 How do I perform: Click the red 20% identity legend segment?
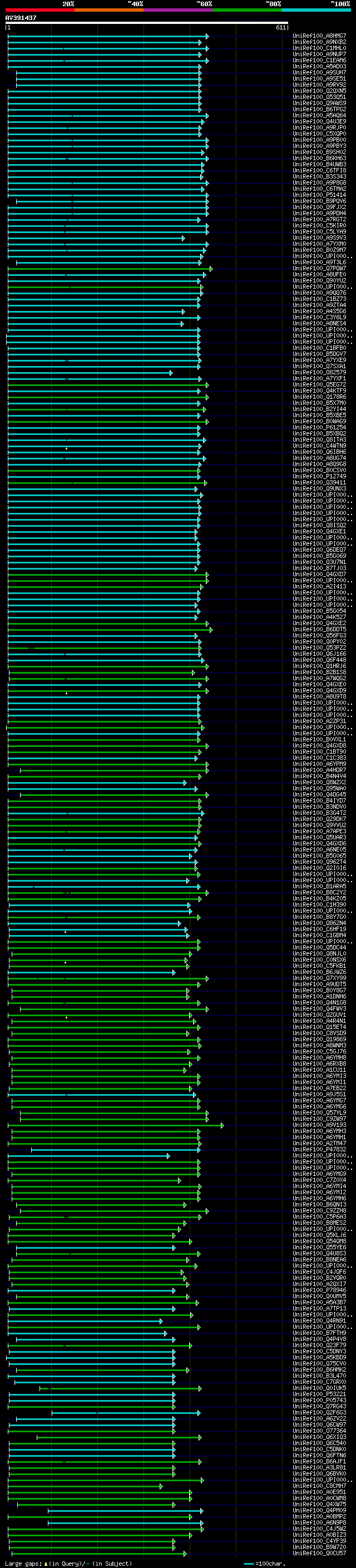(40, 10)
